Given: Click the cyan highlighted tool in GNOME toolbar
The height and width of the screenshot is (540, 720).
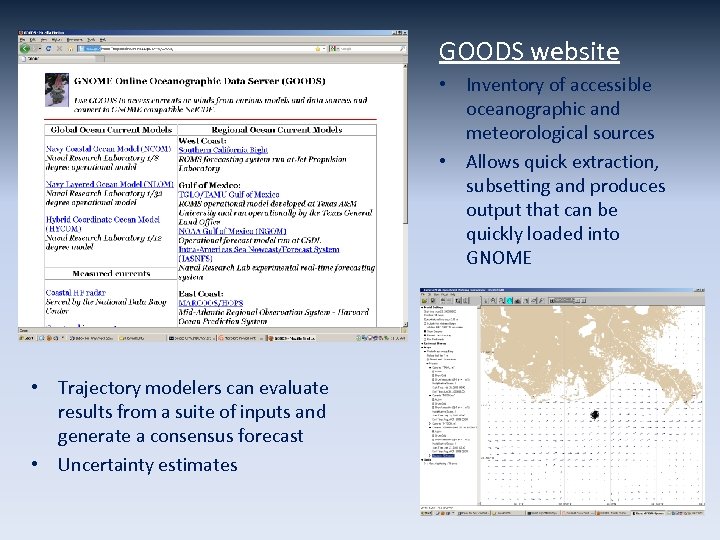Looking at the screenshot, I should [x=509, y=301].
